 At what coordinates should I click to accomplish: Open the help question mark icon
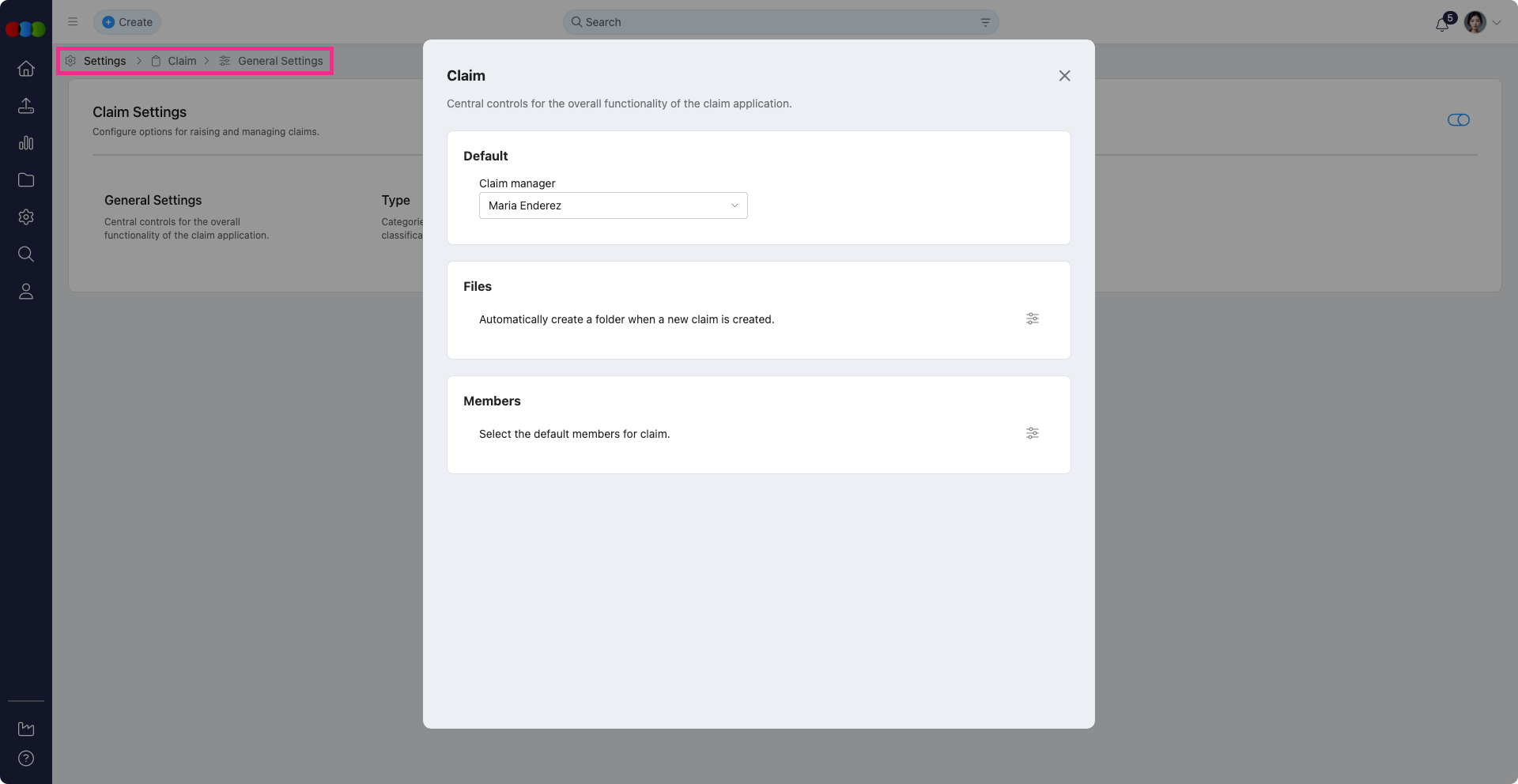tap(26, 759)
